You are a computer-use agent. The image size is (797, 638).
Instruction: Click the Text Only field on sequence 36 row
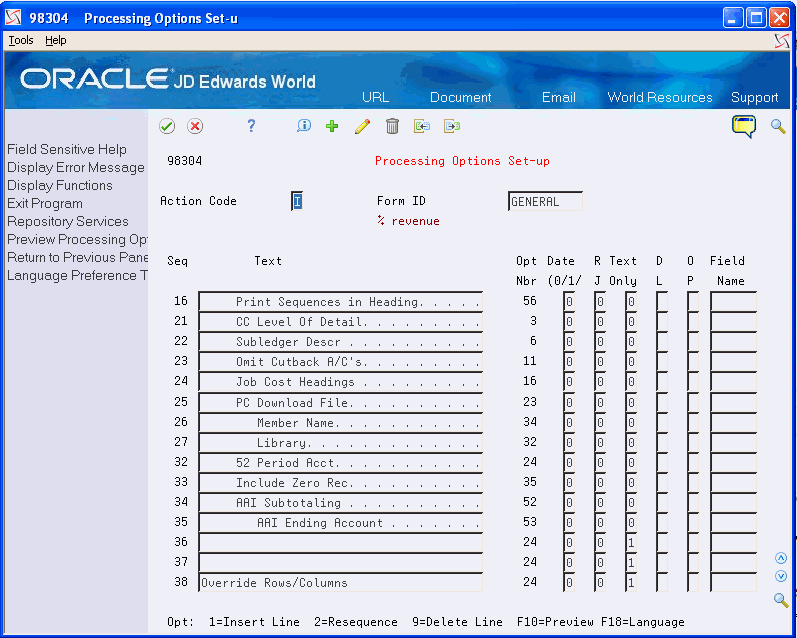click(631, 542)
